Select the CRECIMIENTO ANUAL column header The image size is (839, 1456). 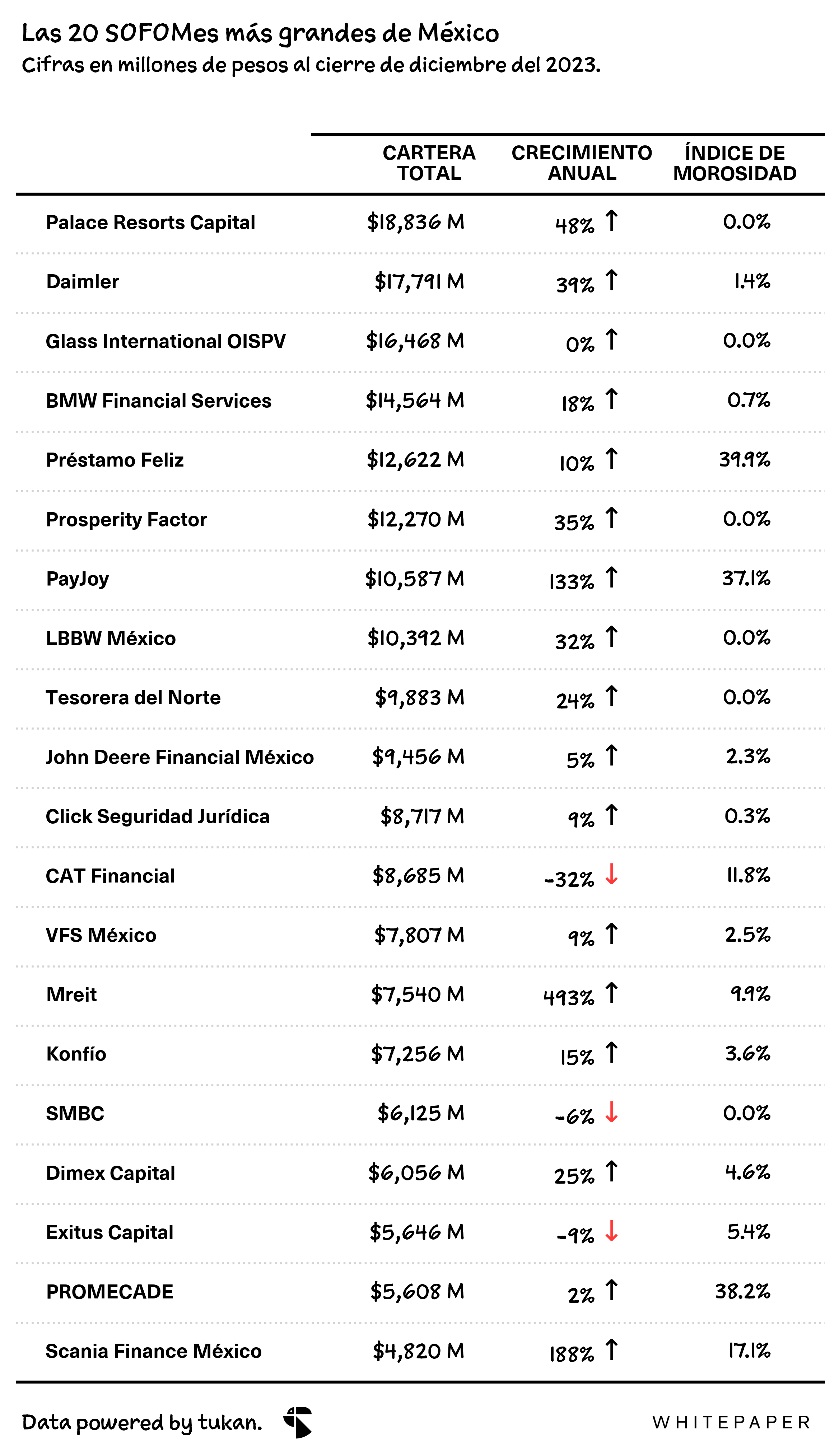[582, 163]
